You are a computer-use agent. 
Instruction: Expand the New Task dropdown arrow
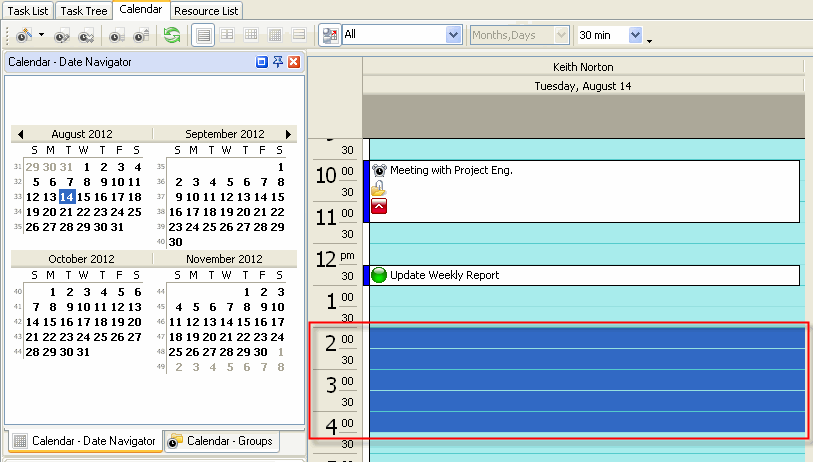pyautogui.click(x=42, y=35)
